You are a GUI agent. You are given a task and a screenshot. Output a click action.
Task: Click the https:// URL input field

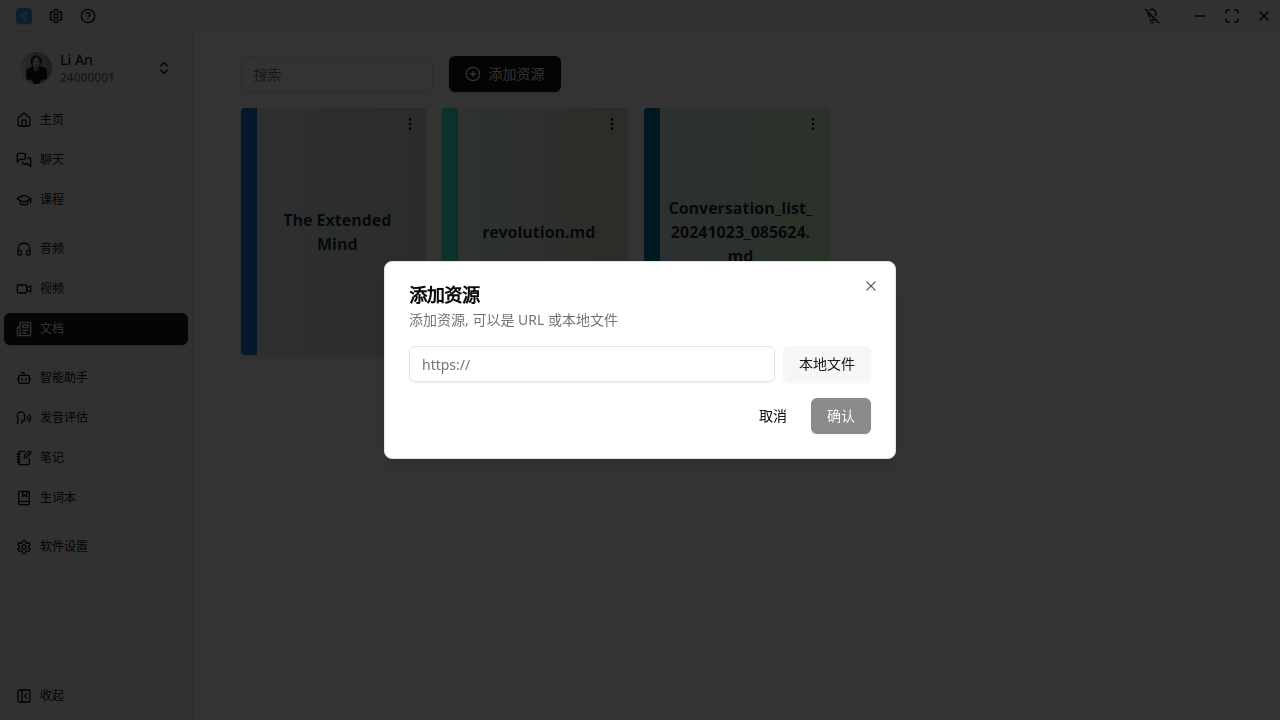click(x=591, y=364)
